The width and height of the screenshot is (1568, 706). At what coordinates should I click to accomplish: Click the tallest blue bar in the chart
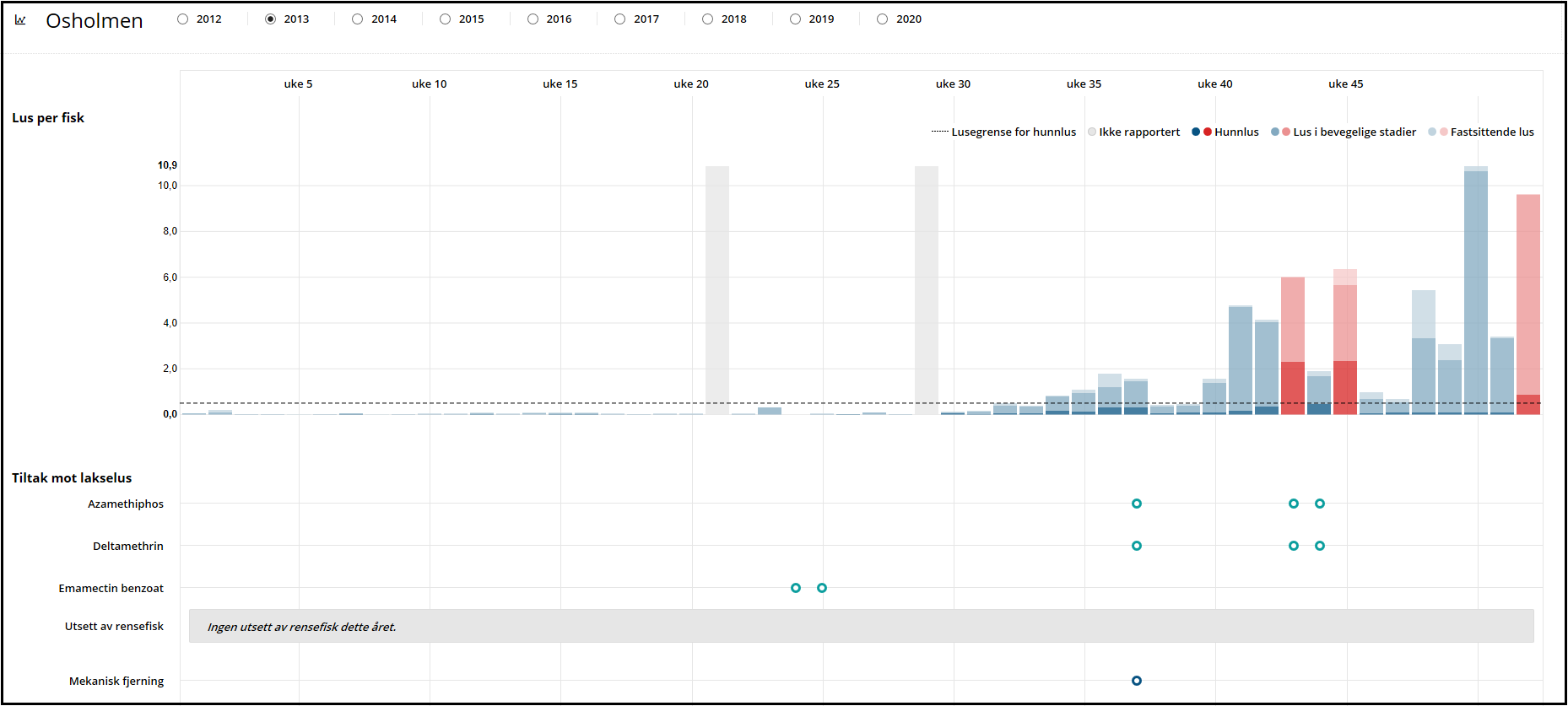1476,291
